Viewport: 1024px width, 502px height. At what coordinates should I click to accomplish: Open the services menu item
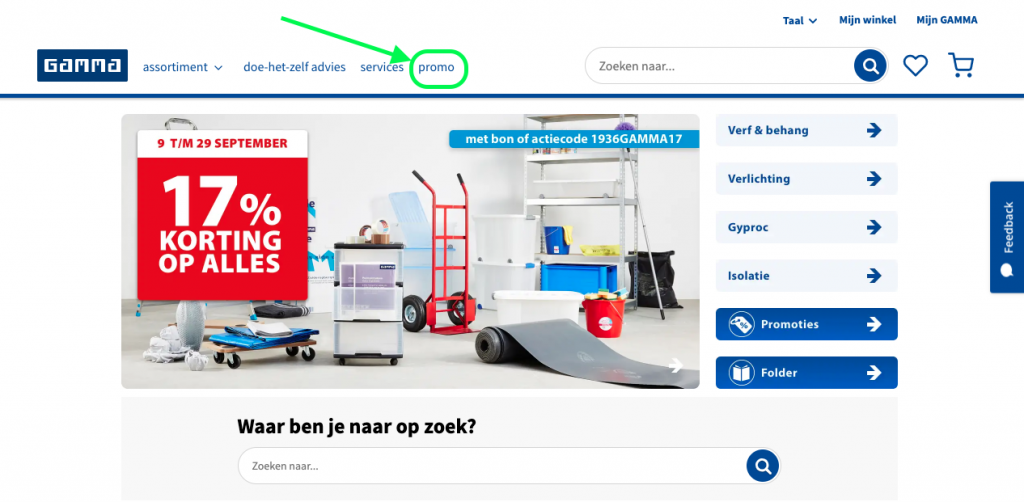382,67
